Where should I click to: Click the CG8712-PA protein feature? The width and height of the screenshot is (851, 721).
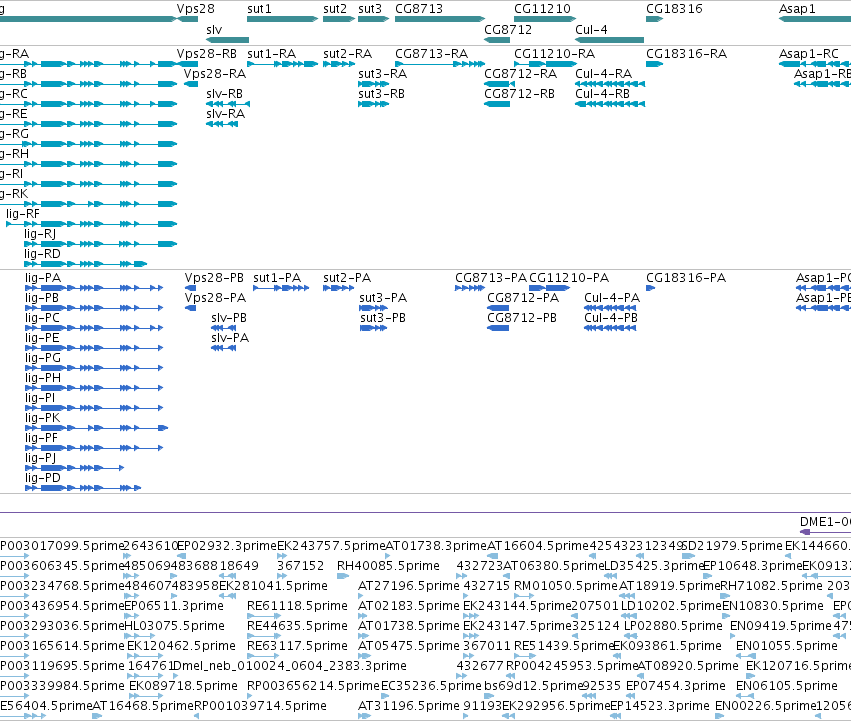coord(498,308)
